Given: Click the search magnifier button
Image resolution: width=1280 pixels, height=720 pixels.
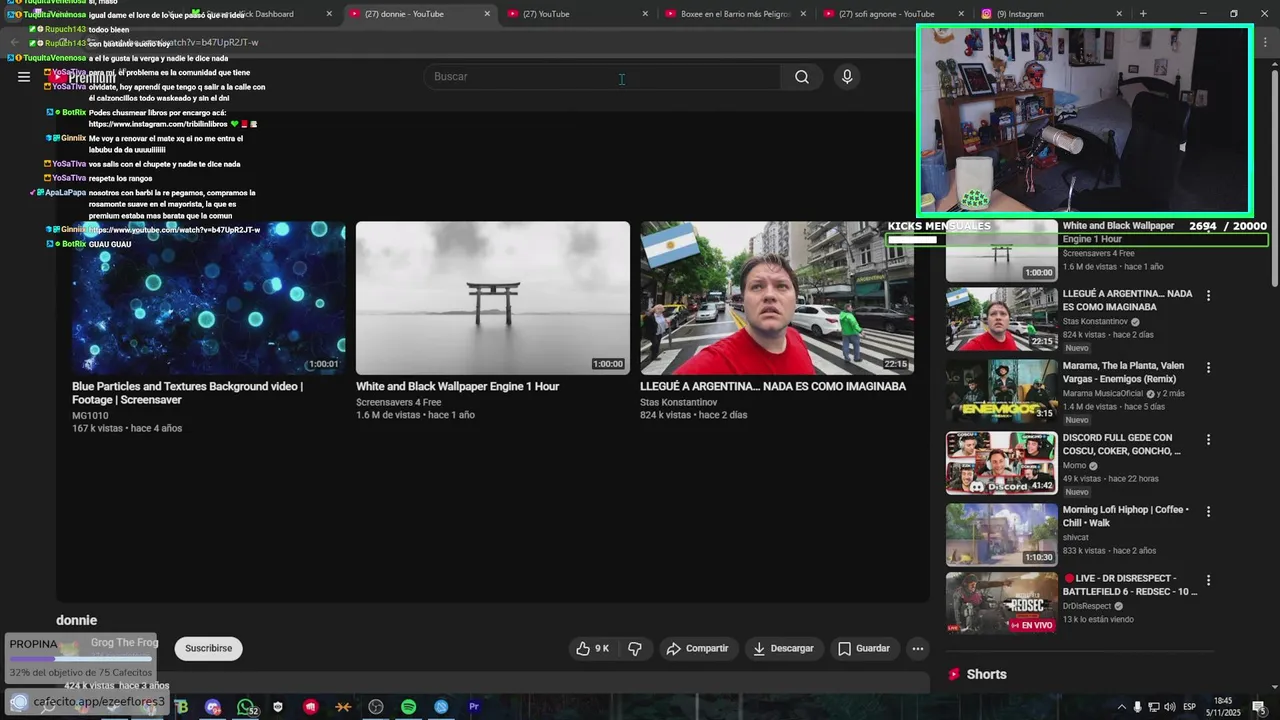Looking at the screenshot, I should pyautogui.click(x=802, y=77).
